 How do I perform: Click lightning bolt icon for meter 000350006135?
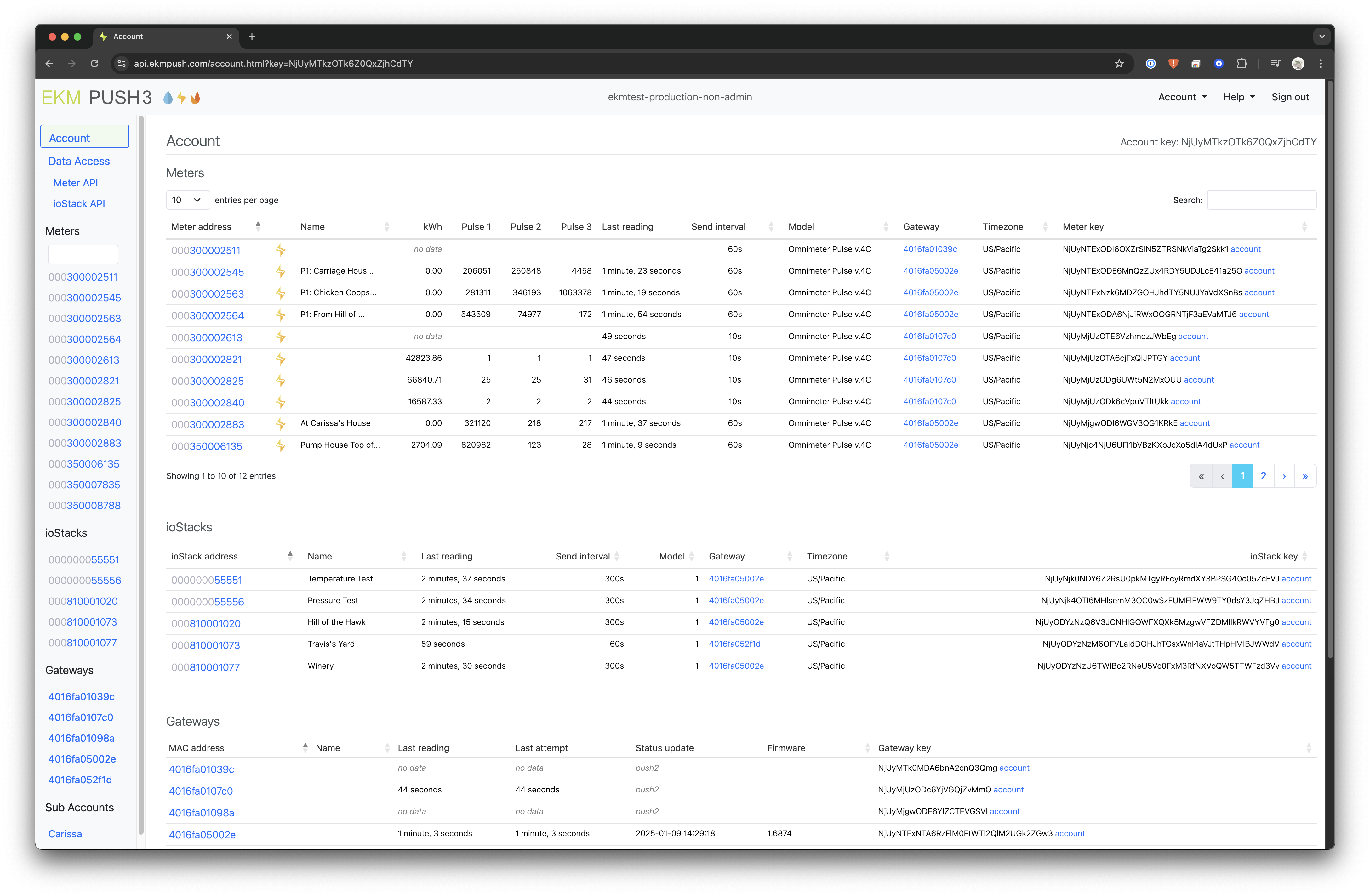(280, 445)
